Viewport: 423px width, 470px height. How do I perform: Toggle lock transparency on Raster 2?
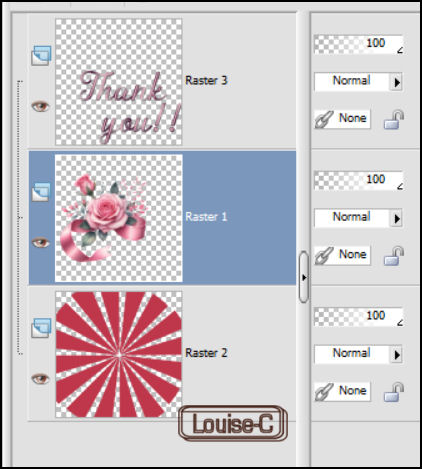click(394, 392)
